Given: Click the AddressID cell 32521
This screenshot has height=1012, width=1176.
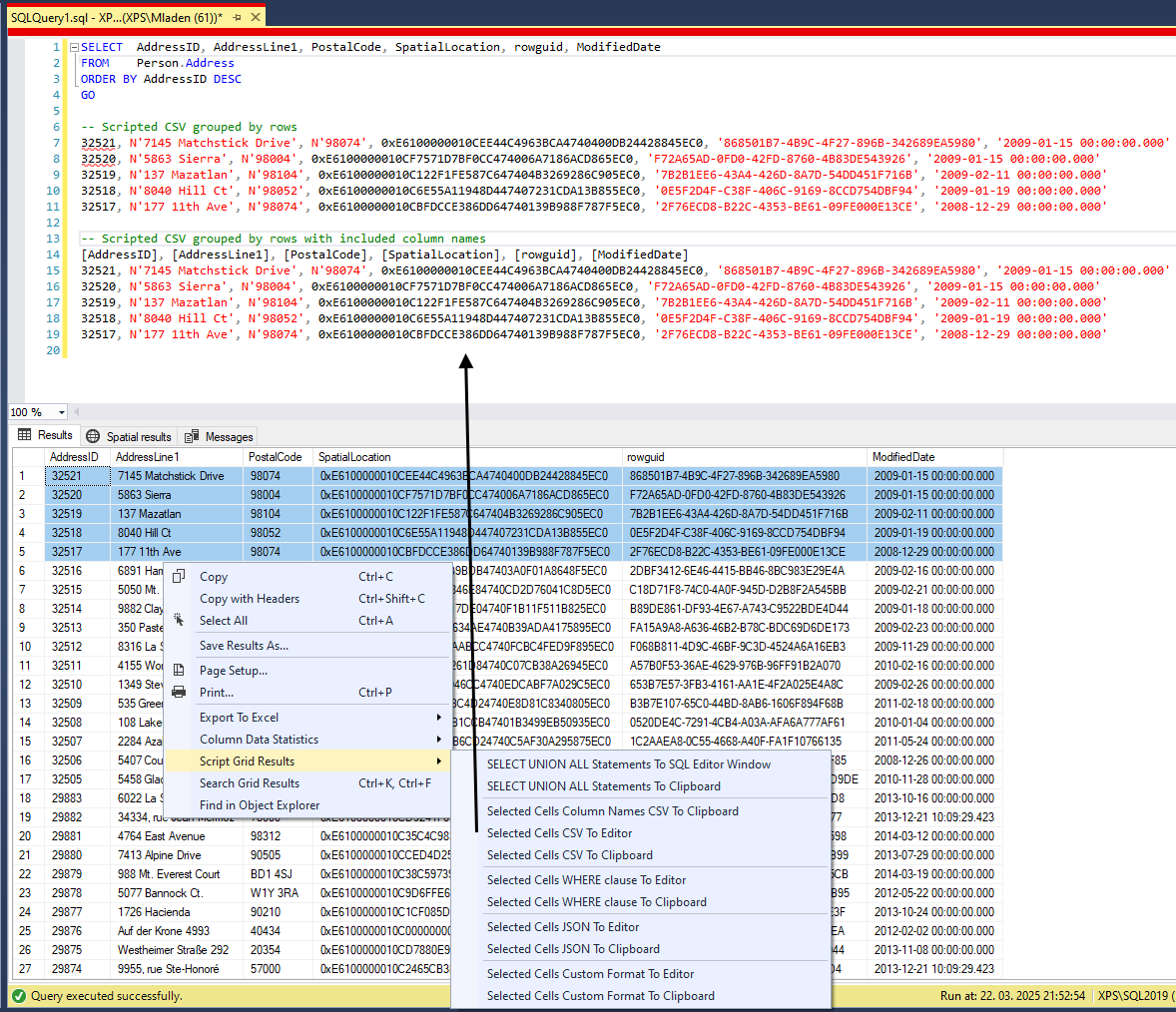Looking at the screenshot, I should (77, 476).
